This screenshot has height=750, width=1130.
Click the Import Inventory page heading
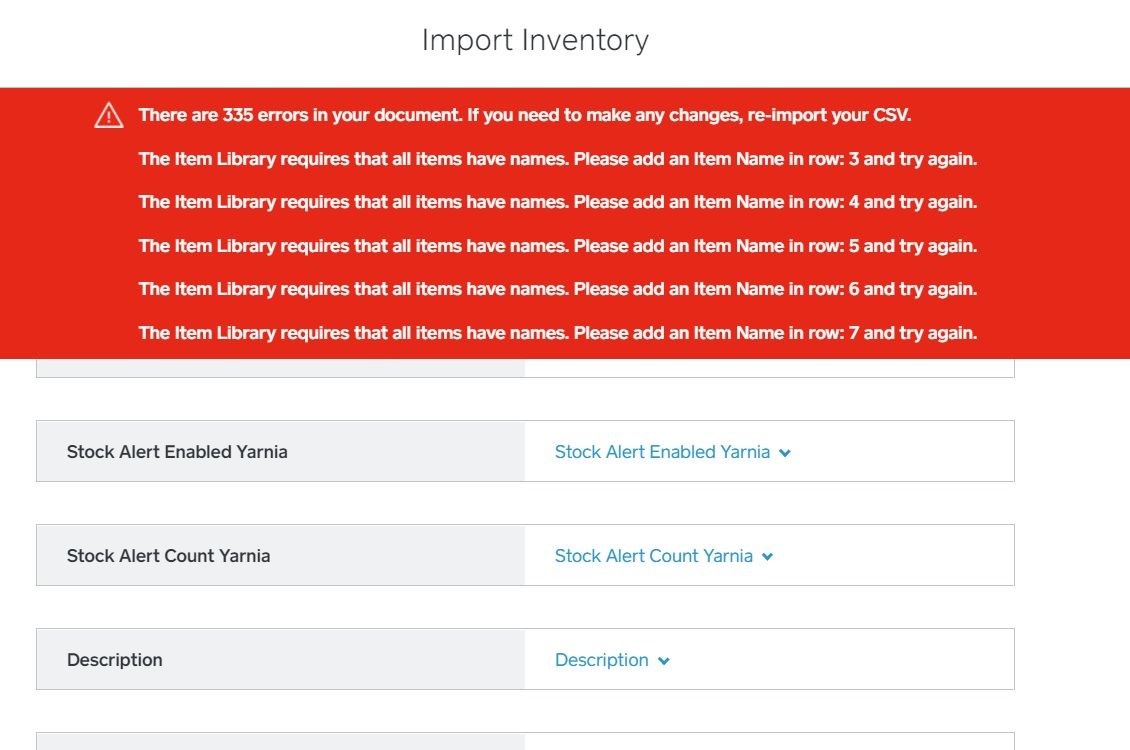[535, 40]
